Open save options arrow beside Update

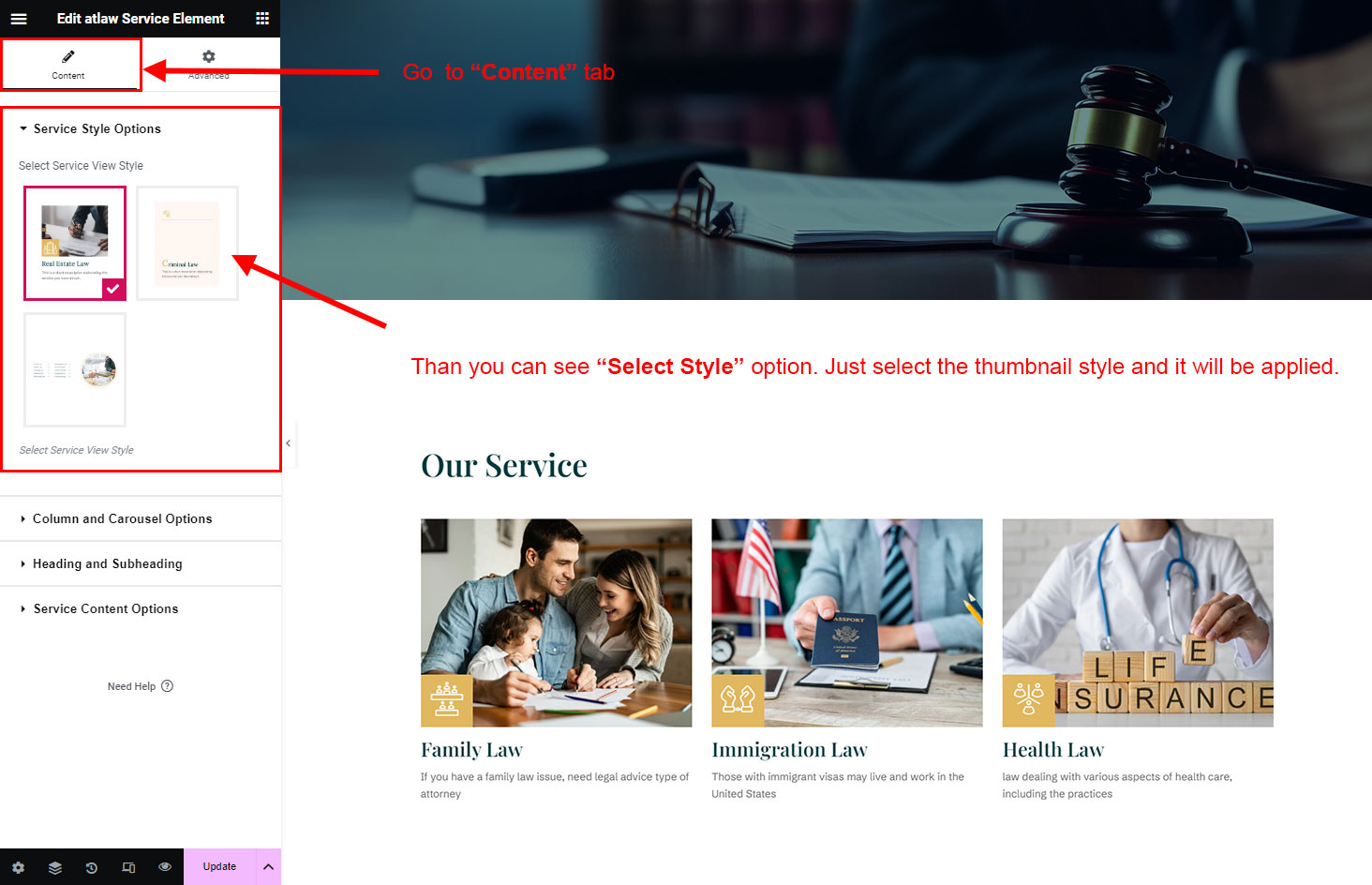click(x=268, y=867)
